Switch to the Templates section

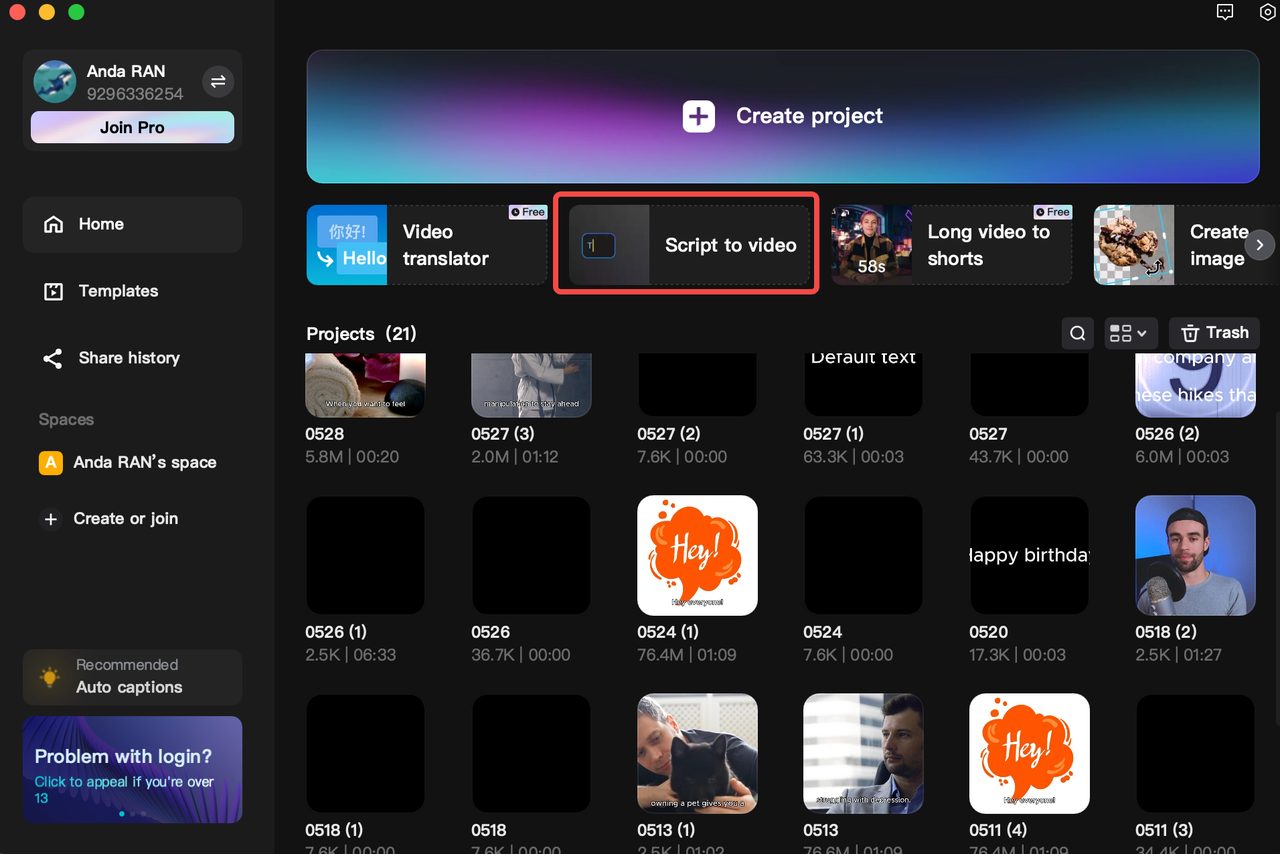click(117, 291)
